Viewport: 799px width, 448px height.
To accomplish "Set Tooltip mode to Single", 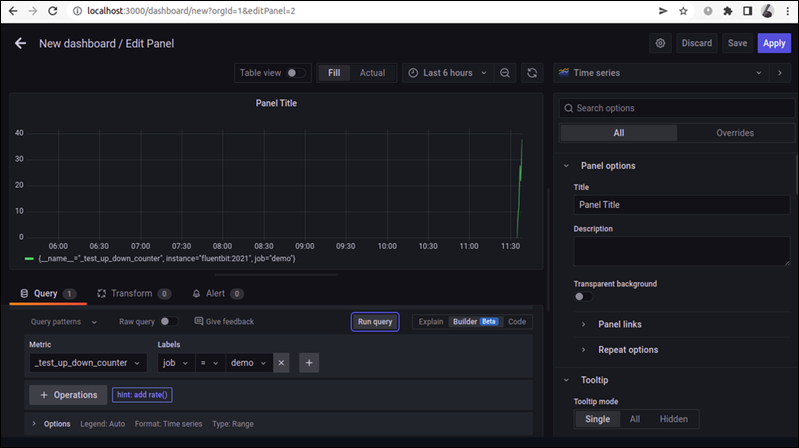I will point(597,419).
